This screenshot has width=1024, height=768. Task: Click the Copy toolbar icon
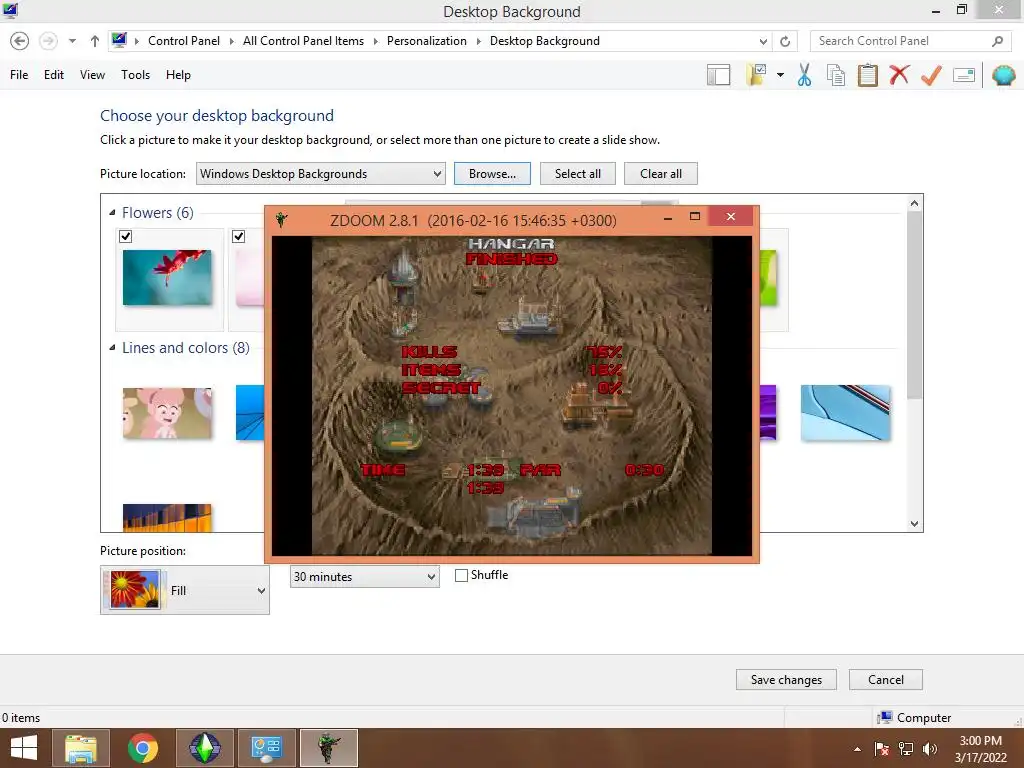[x=836, y=75]
